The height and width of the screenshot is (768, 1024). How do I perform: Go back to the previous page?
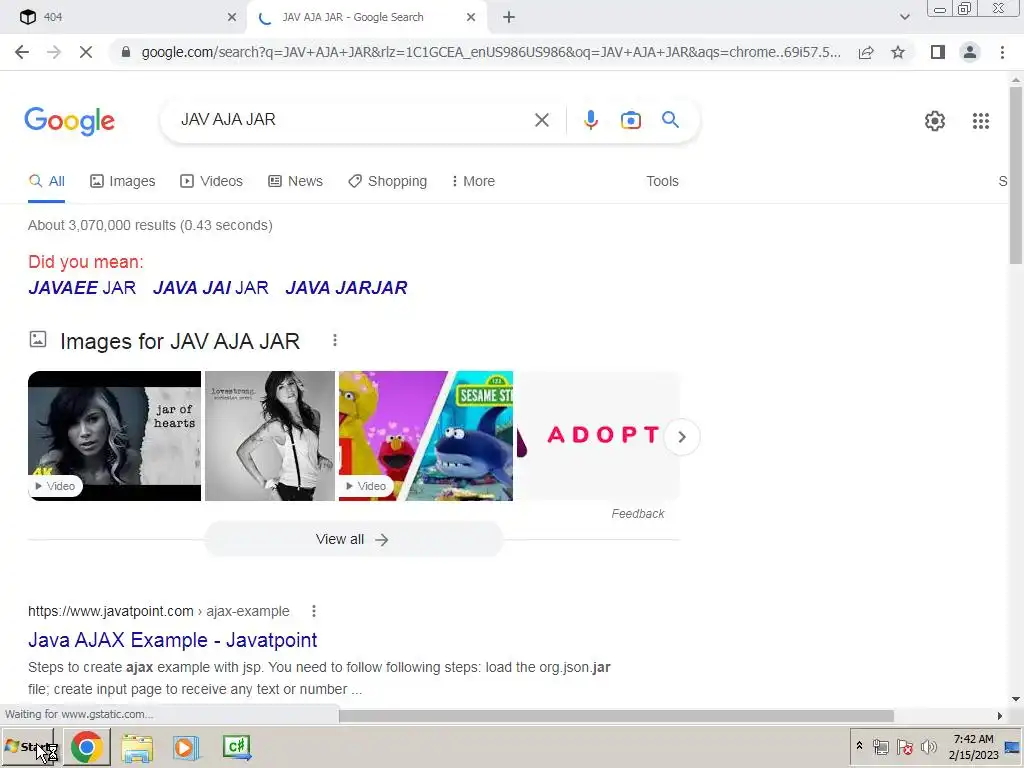22,52
